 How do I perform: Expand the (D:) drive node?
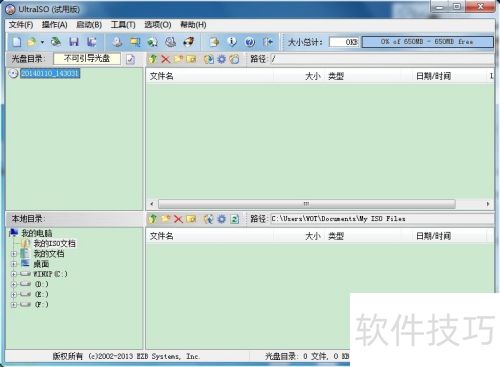(14, 284)
